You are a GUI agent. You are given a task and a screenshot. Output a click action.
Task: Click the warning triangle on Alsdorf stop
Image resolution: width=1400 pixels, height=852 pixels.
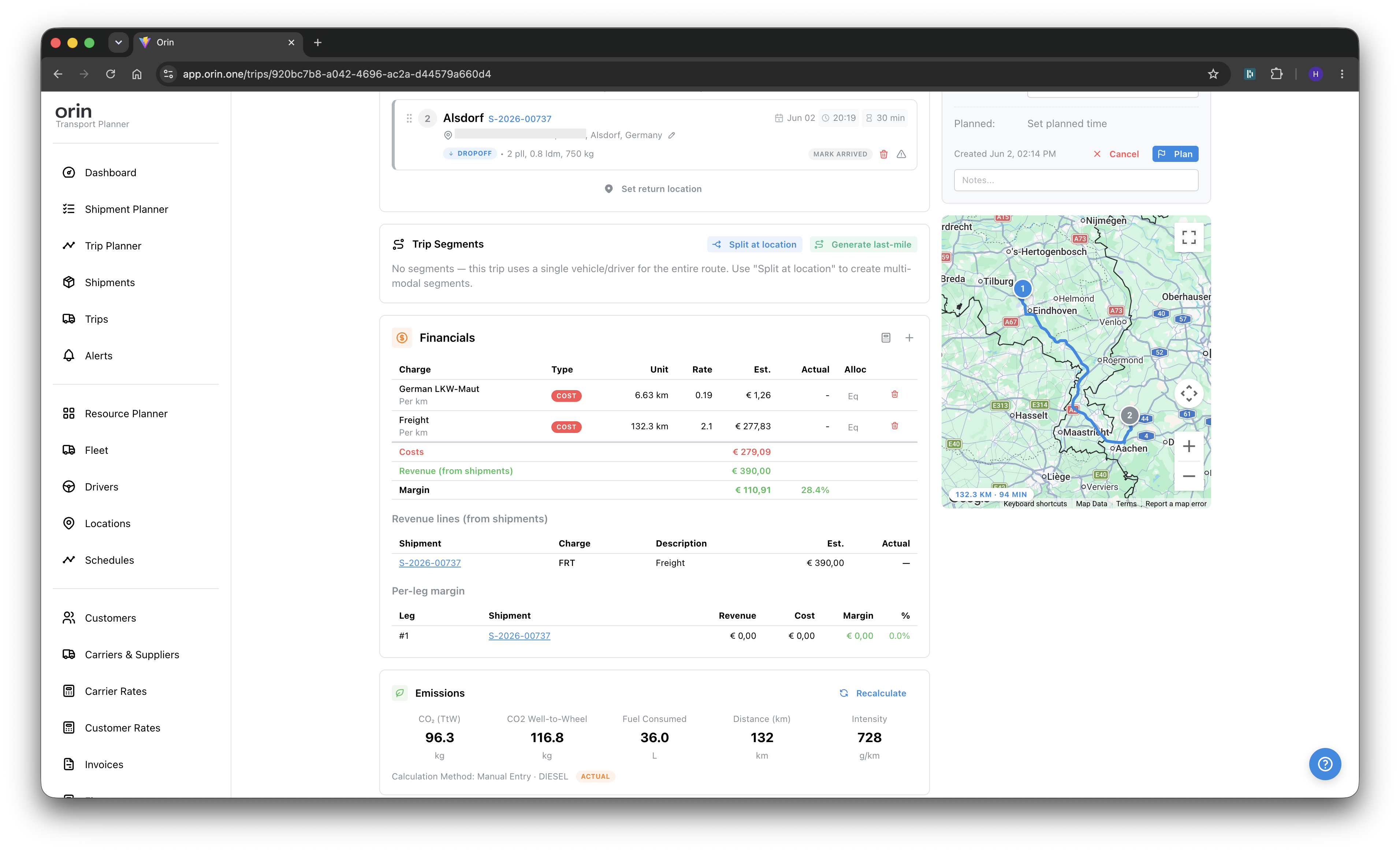901,154
